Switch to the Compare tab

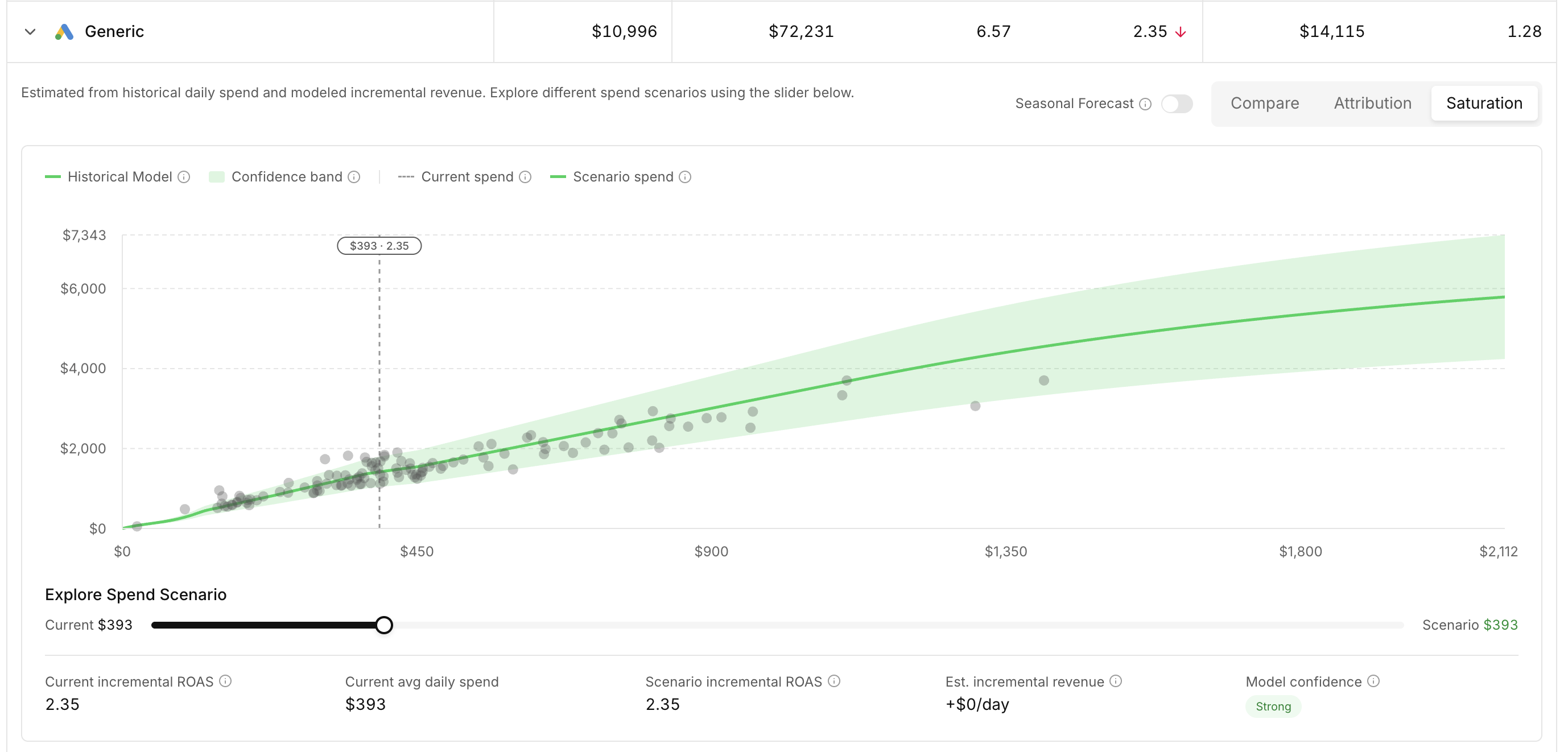[x=1264, y=104]
